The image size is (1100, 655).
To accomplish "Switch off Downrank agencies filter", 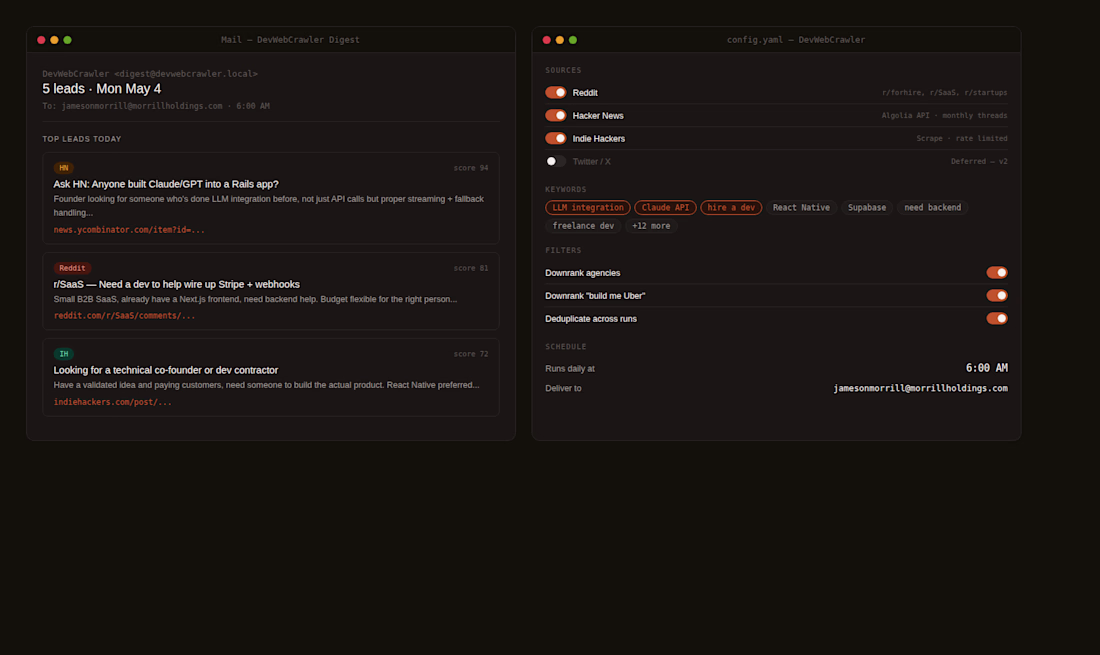I will [997, 273].
